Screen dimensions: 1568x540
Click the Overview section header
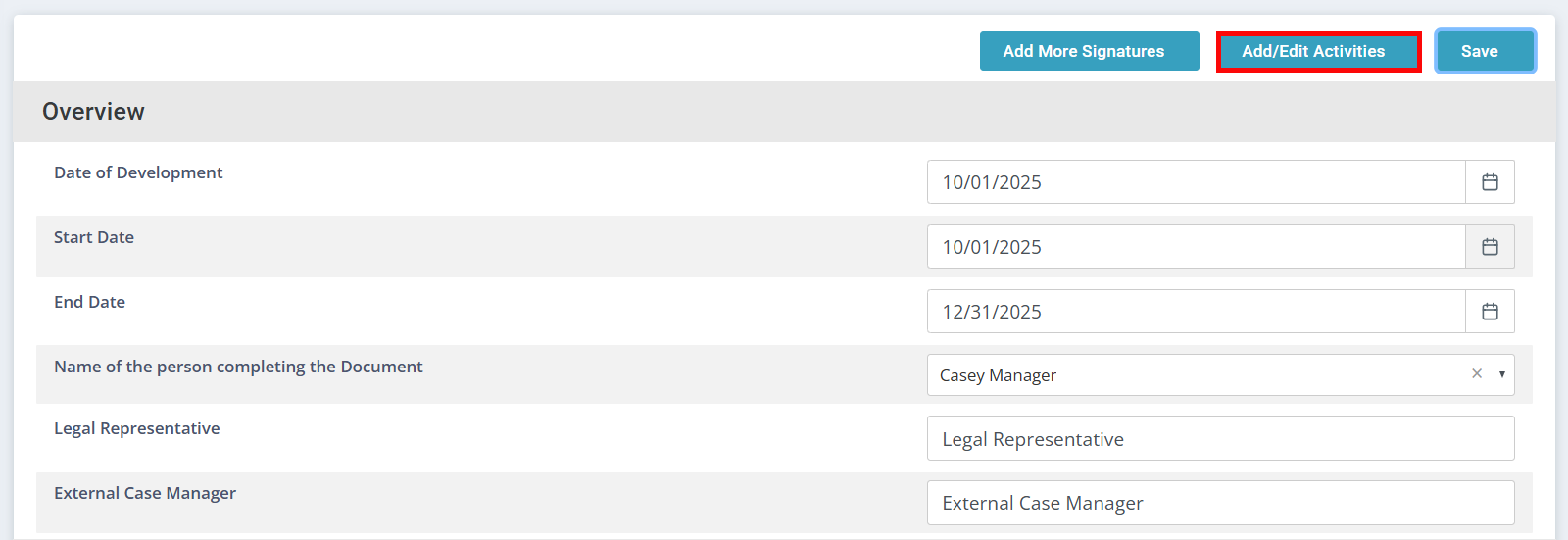(93, 112)
